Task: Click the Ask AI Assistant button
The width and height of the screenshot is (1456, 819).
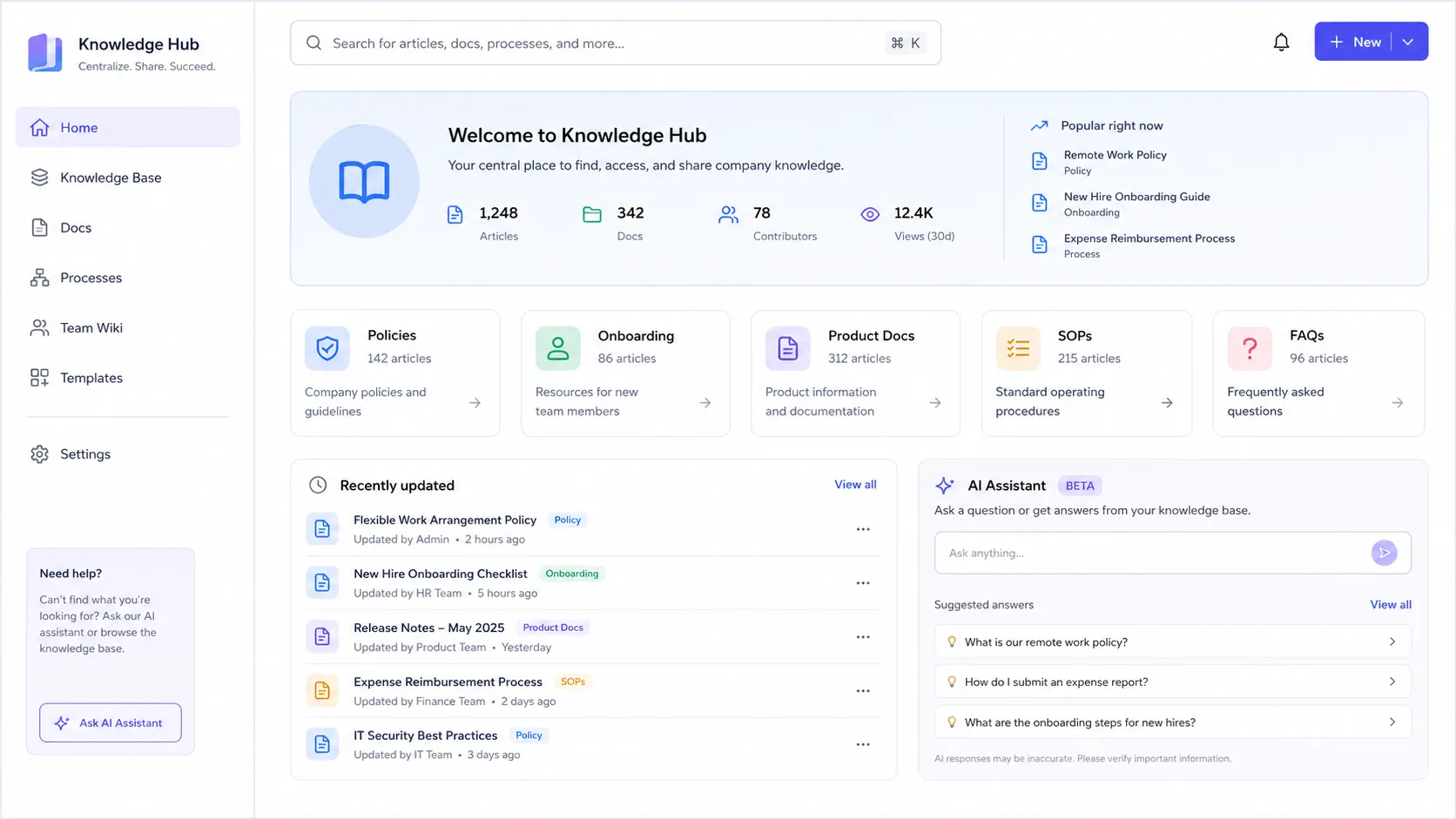Action: (x=111, y=722)
